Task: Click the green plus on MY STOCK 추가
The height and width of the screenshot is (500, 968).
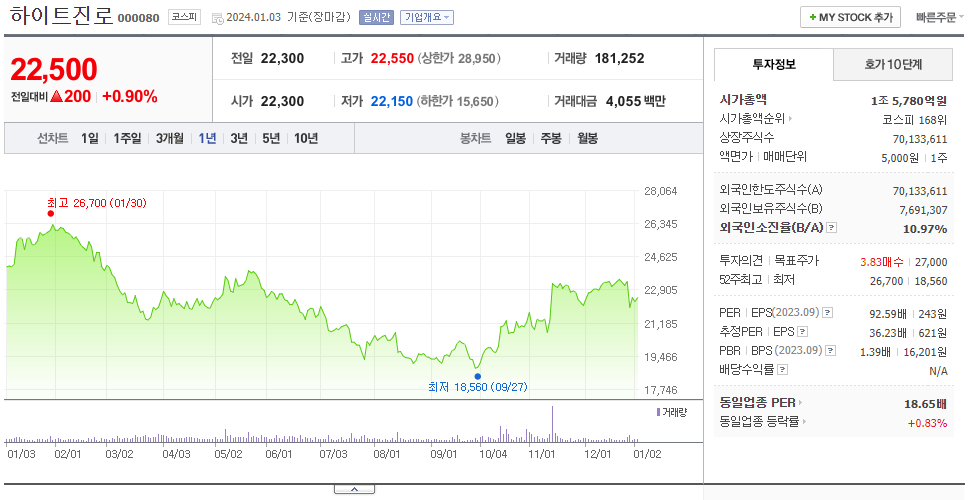Action: (x=812, y=17)
